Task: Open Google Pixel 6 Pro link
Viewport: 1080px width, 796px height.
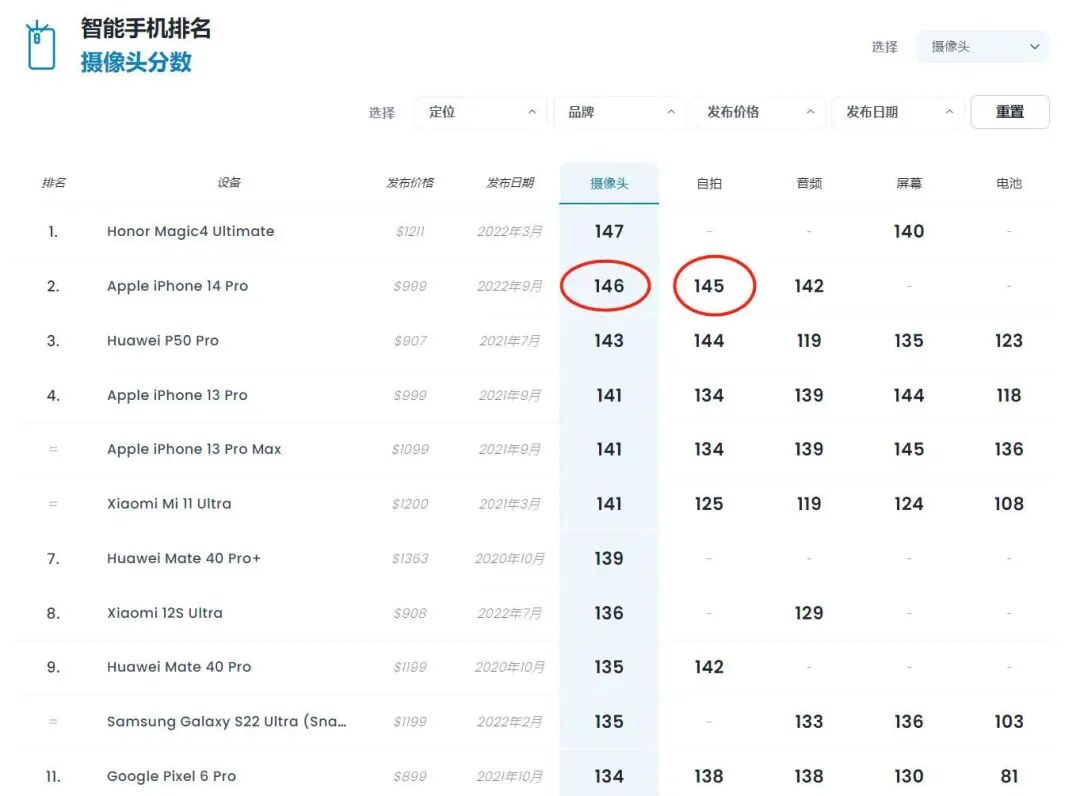Action: [171, 776]
